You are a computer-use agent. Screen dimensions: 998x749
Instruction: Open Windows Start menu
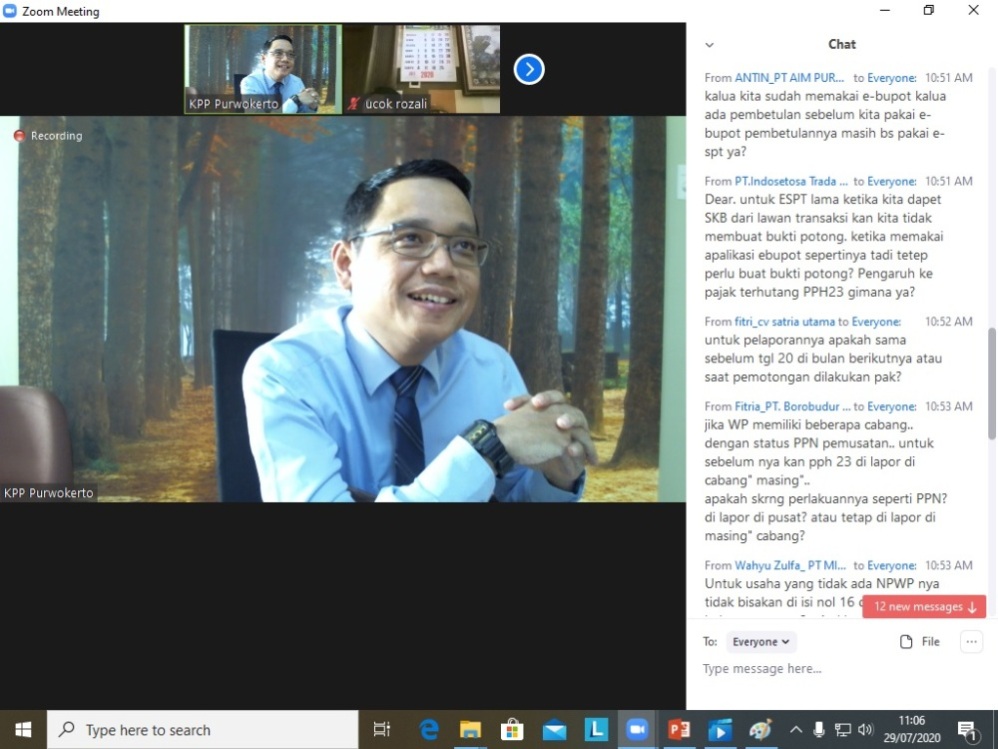23,730
